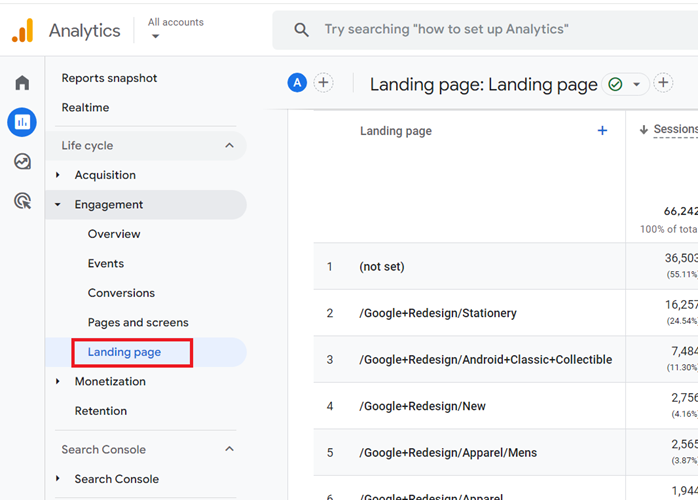
Task: Click the Engagement label
Action: pos(109,205)
